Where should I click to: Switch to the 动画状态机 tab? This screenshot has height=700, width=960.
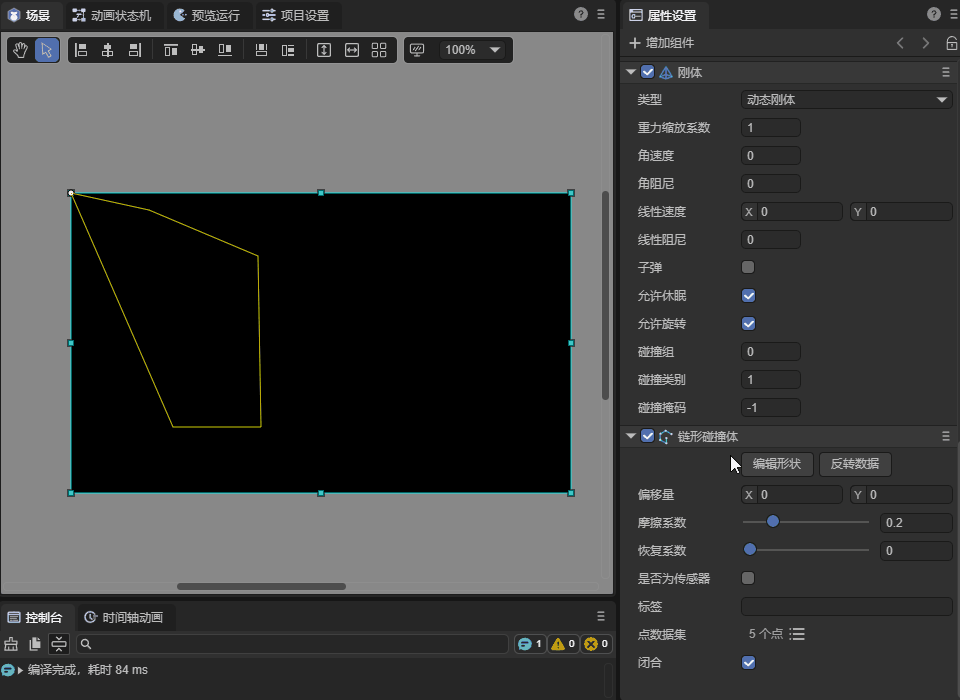coord(112,16)
